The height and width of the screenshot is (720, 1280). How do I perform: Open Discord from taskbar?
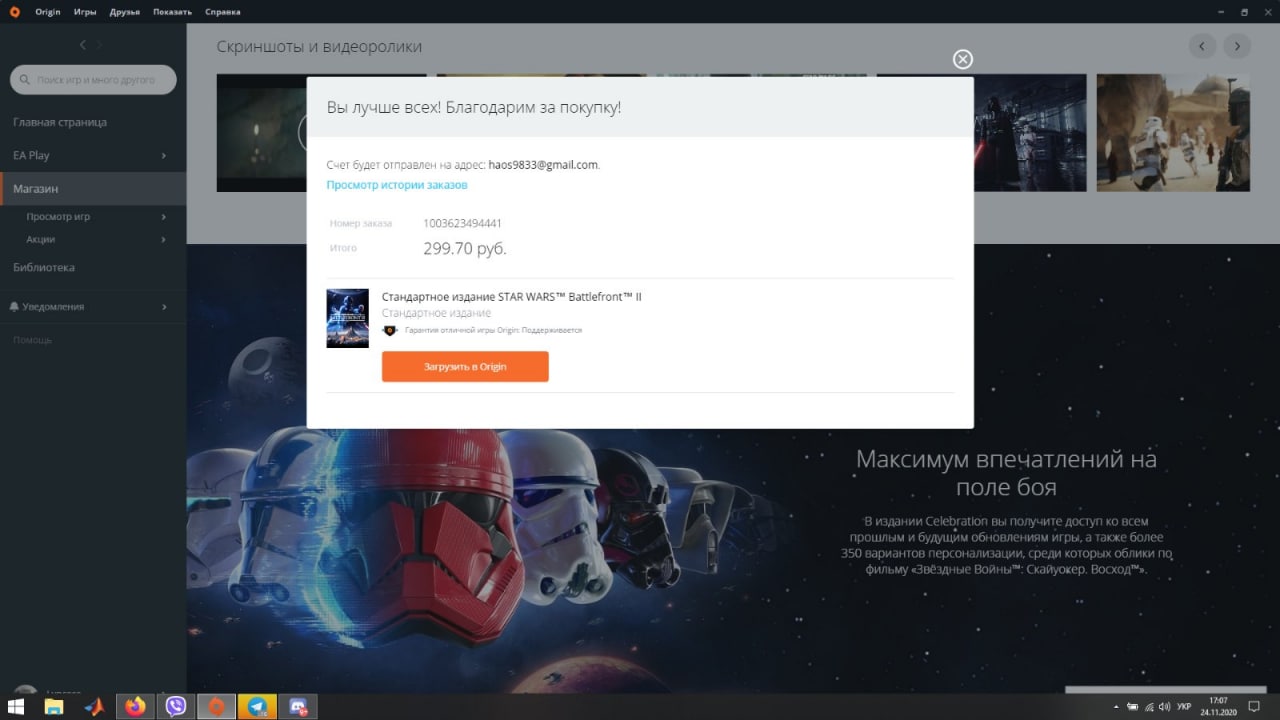(299, 706)
